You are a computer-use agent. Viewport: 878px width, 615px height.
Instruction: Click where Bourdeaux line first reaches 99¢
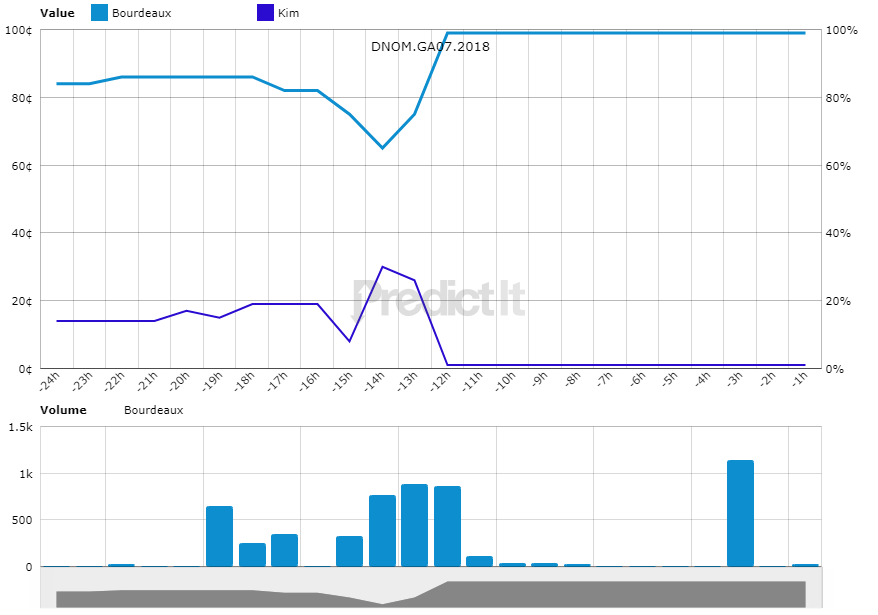447,33
